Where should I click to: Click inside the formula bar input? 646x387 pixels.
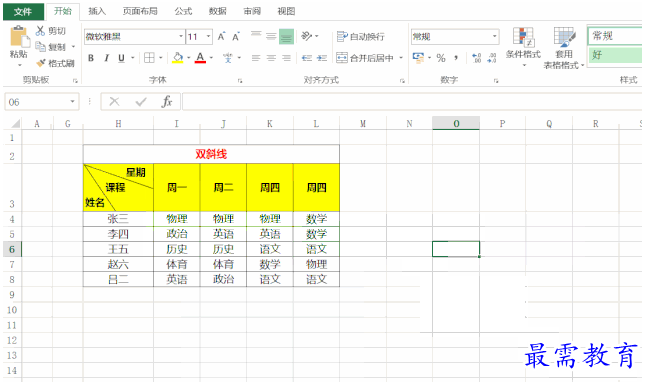pyautogui.click(x=412, y=101)
